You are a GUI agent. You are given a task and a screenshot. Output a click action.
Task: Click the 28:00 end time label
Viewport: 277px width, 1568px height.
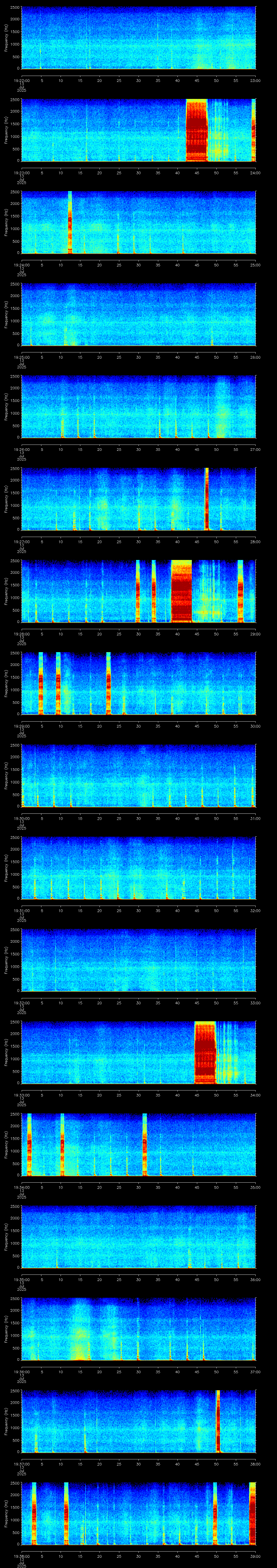[x=255, y=542]
